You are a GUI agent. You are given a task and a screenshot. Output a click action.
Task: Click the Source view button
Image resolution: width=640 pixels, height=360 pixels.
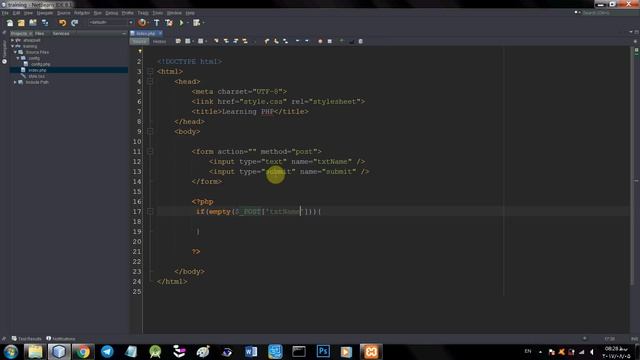pos(139,41)
